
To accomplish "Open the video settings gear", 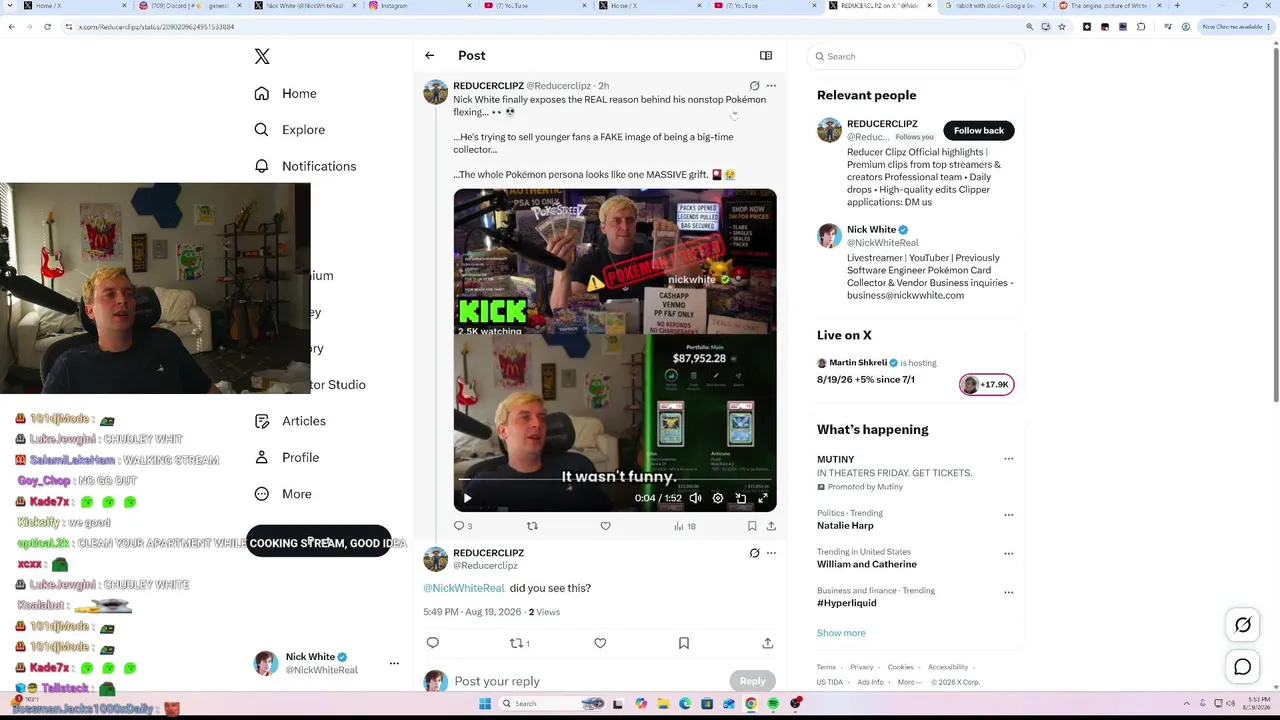I will click(x=718, y=498).
